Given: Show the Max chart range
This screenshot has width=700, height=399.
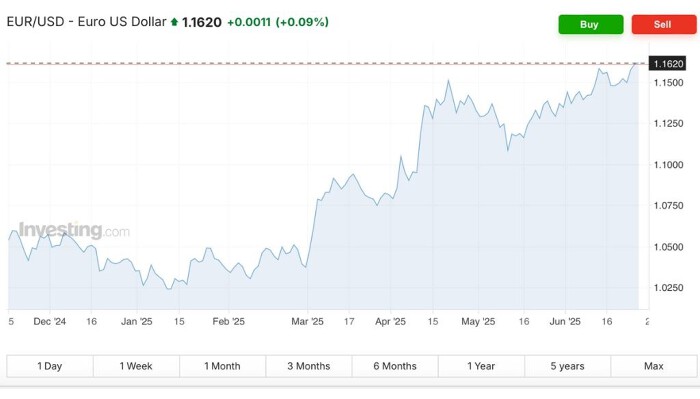Looking at the screenshot, I should tap(654, 366).
